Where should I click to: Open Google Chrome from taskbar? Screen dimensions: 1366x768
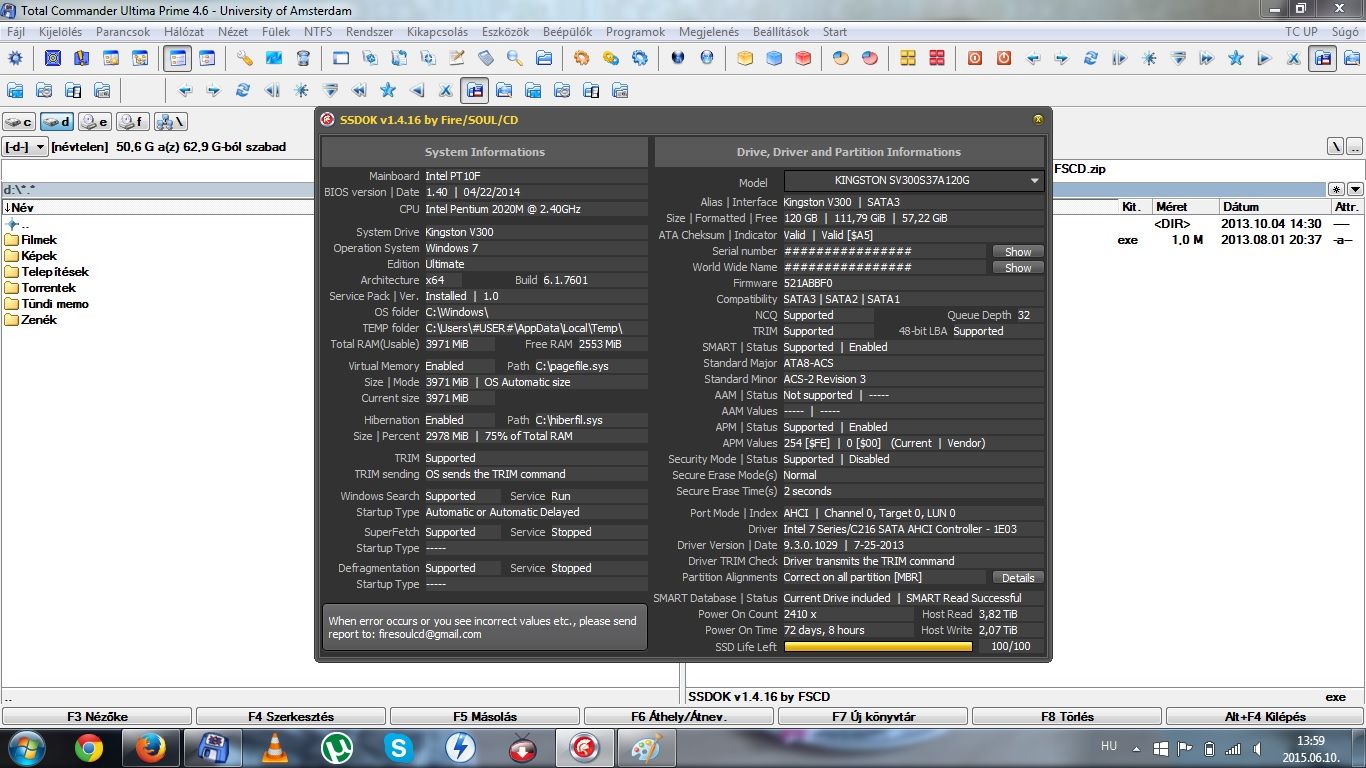(x=88, y=747)
